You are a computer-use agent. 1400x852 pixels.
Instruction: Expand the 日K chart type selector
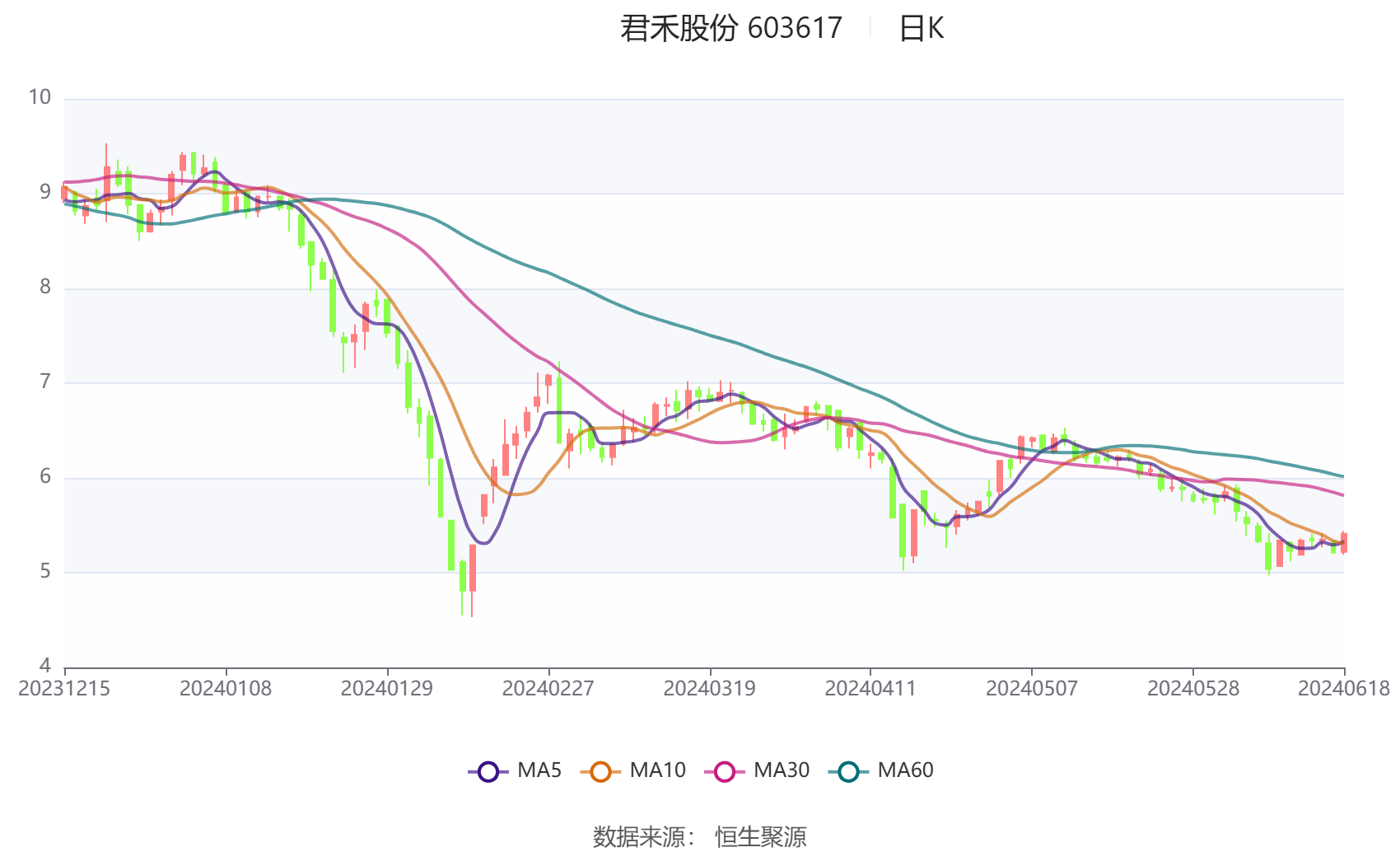922,27
